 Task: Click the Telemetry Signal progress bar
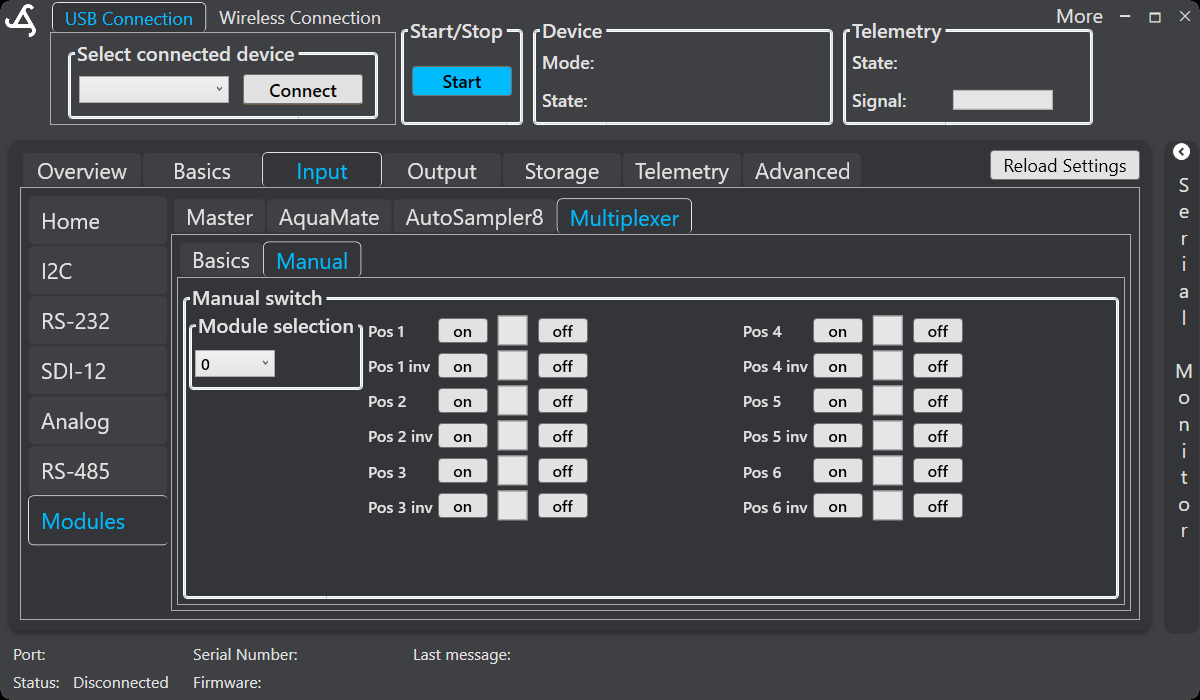click(x=1003, y=100)
